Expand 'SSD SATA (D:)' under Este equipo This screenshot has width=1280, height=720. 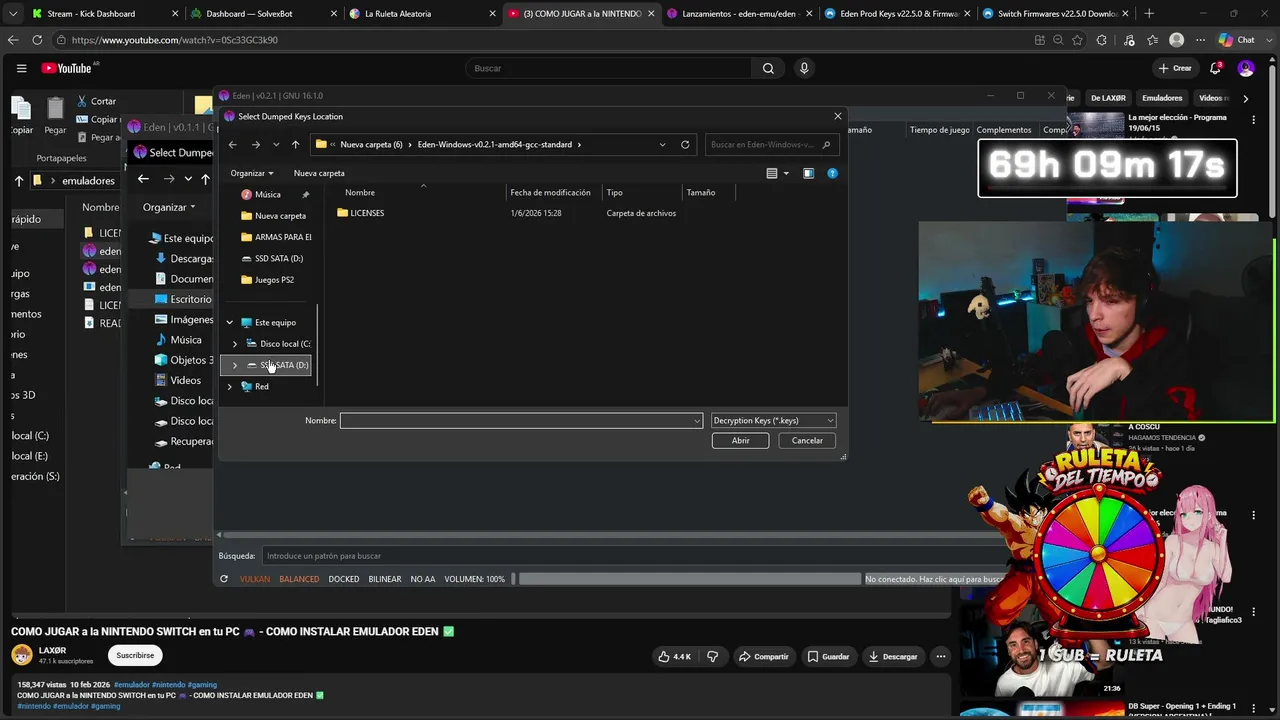[235, 365]
